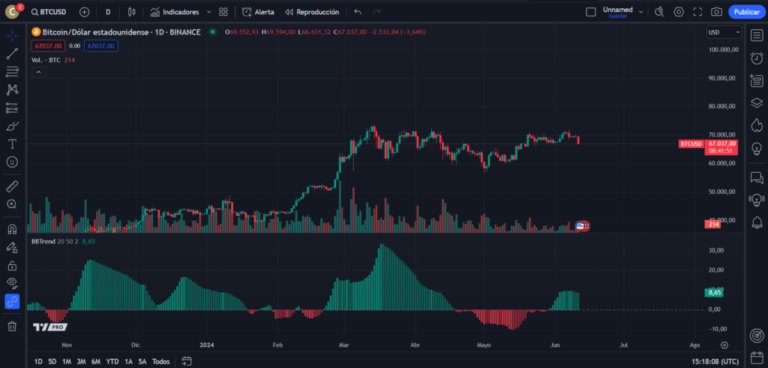Image resolution: width=768 pixels, height=368 pixels.
Task: Select the trend line drawing tool
Action: (12, 54)
